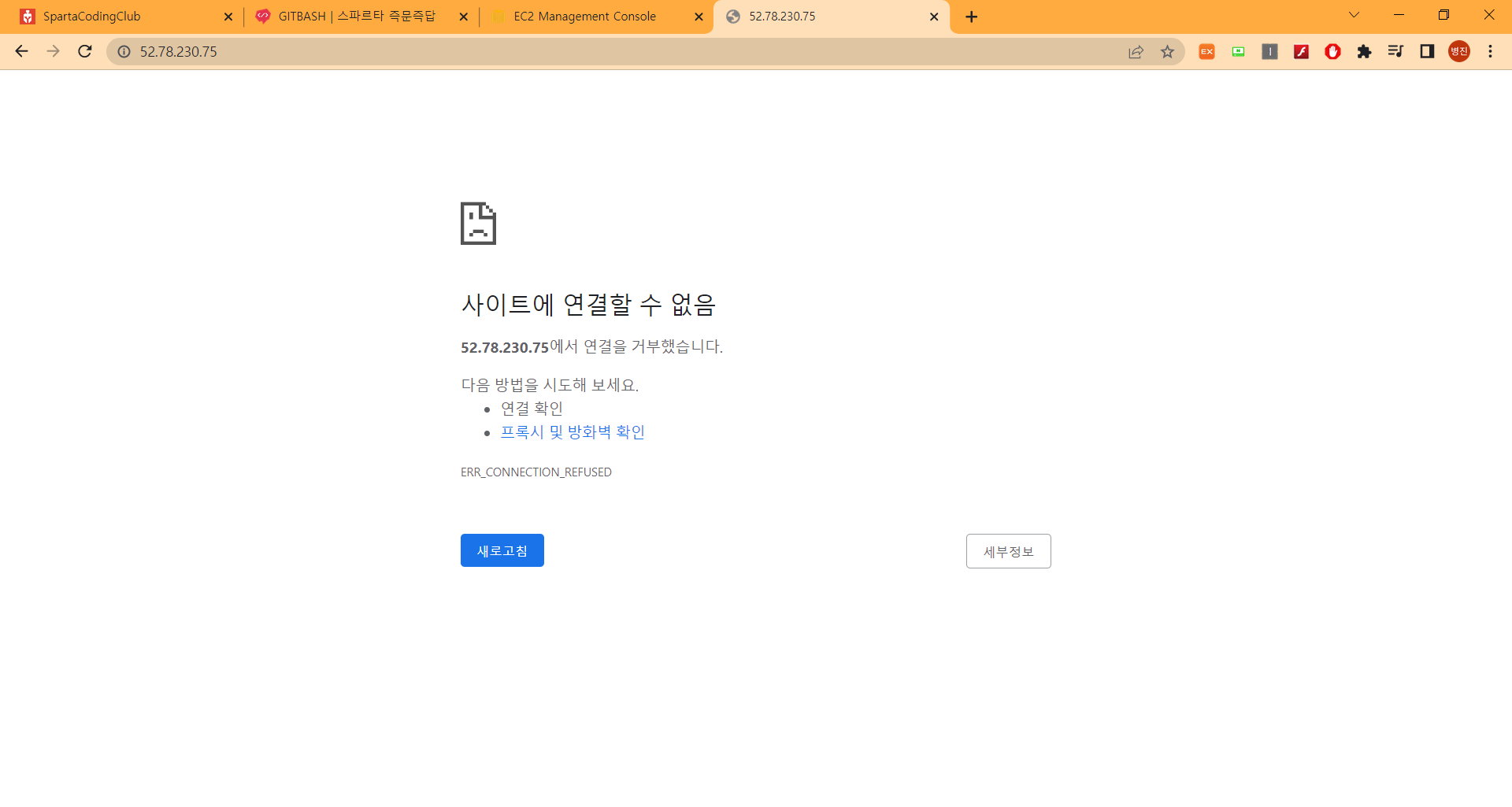1512x807 pixels.
Task: Go back to the previous page
Action: tap(21, 51)
